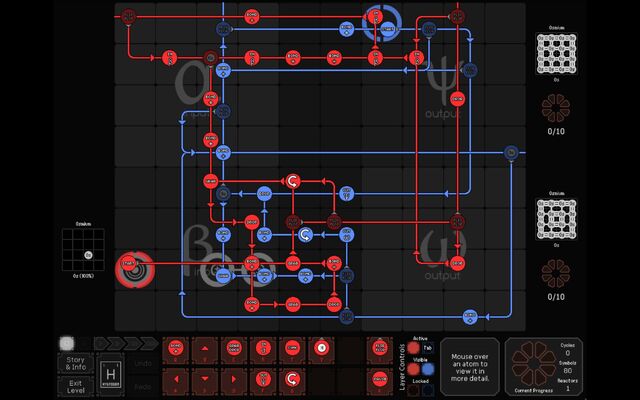Click the 'Mouse over an atom' info box

[470, 367]
